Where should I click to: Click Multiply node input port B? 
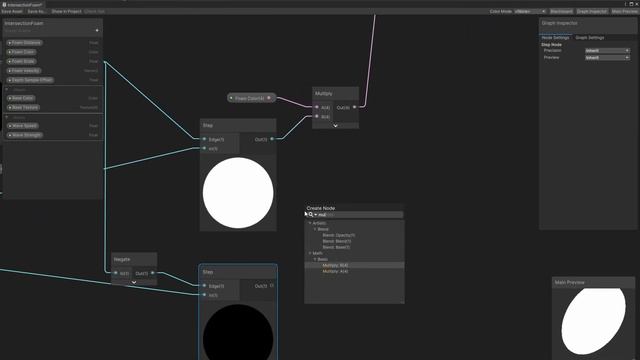point(317,117)
